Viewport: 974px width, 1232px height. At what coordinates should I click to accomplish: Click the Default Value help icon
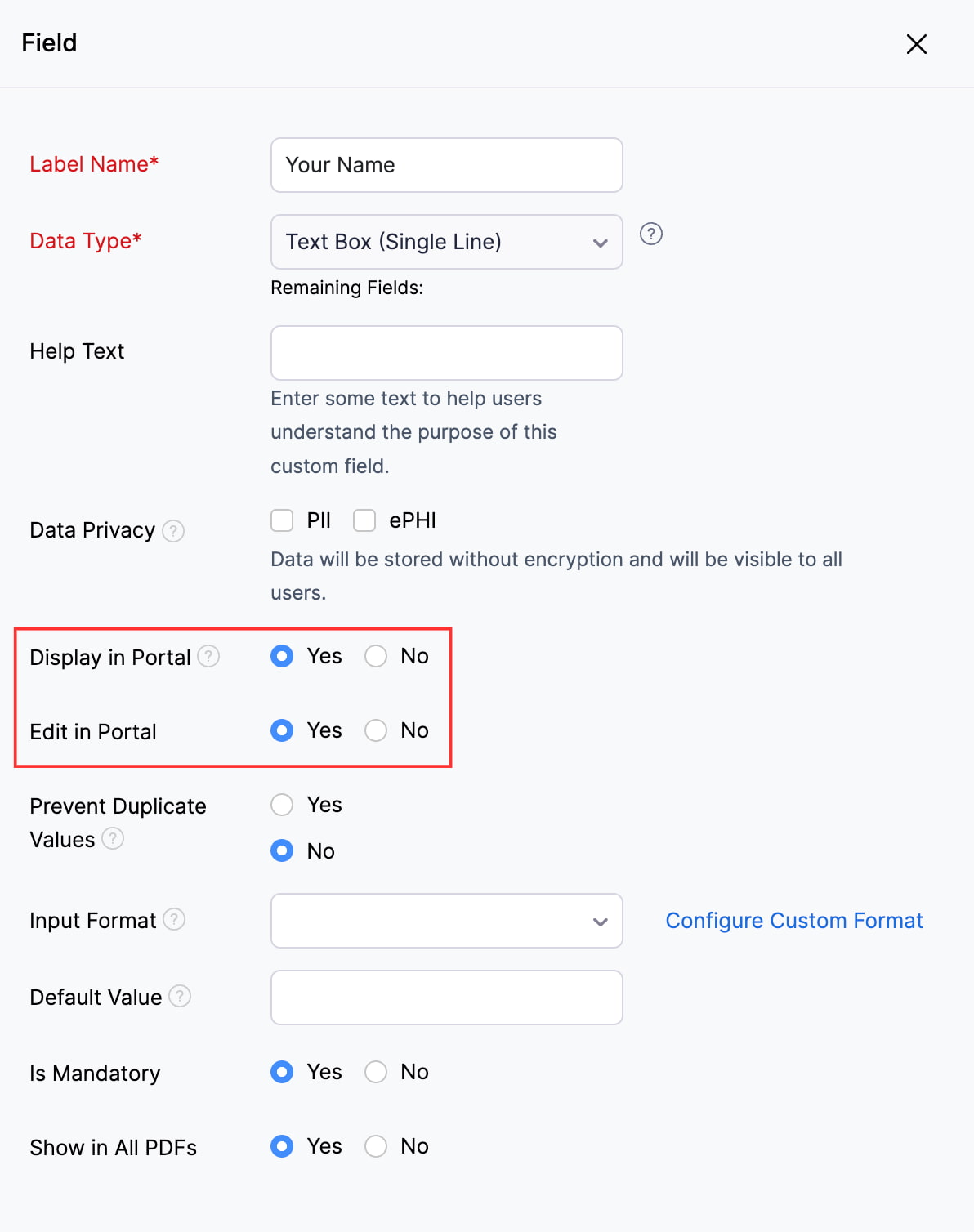[x=179, y=997]
